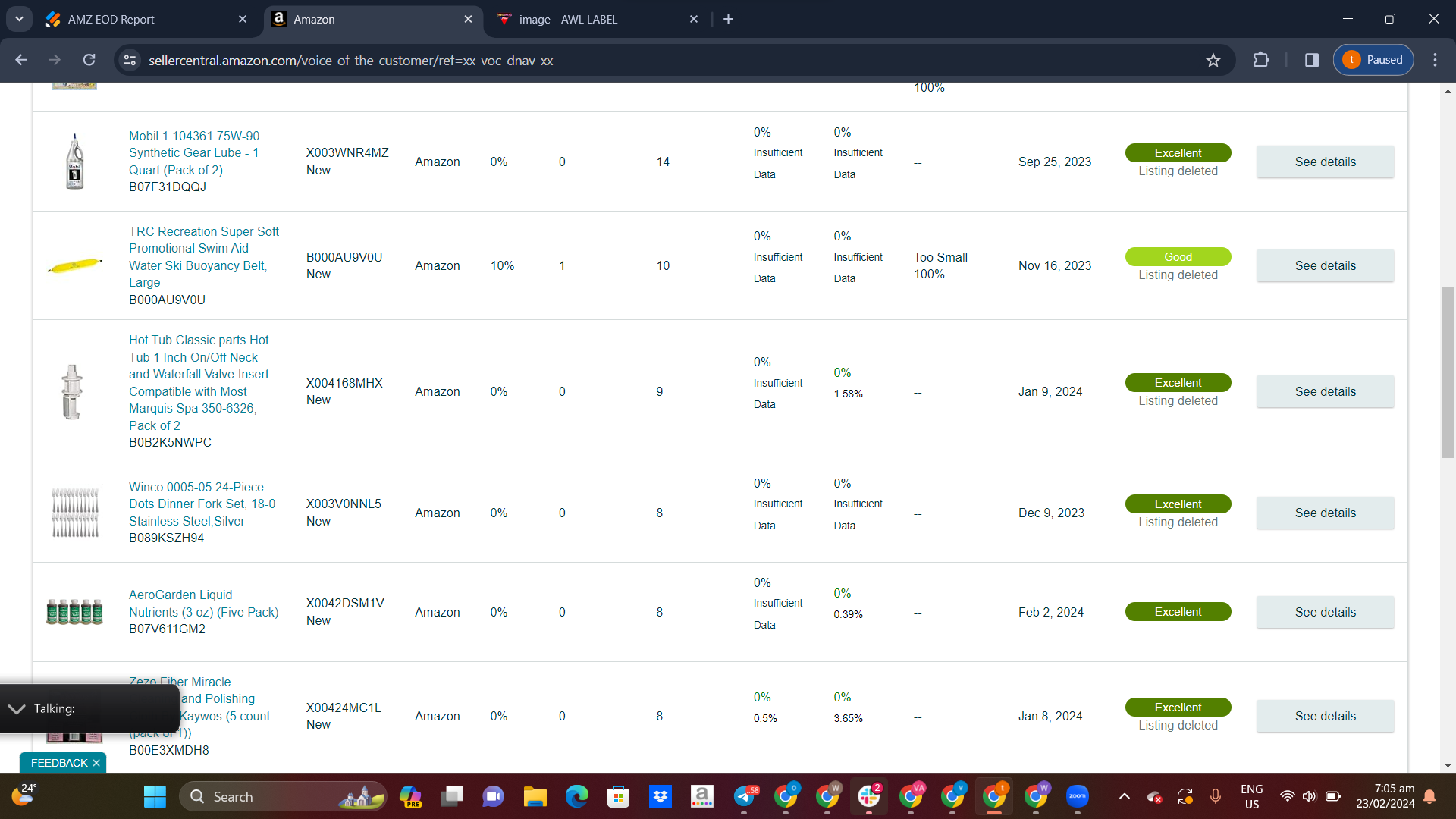
Task: See details for Hot Tub Classic parts
Action: [x=1325, y=391]
